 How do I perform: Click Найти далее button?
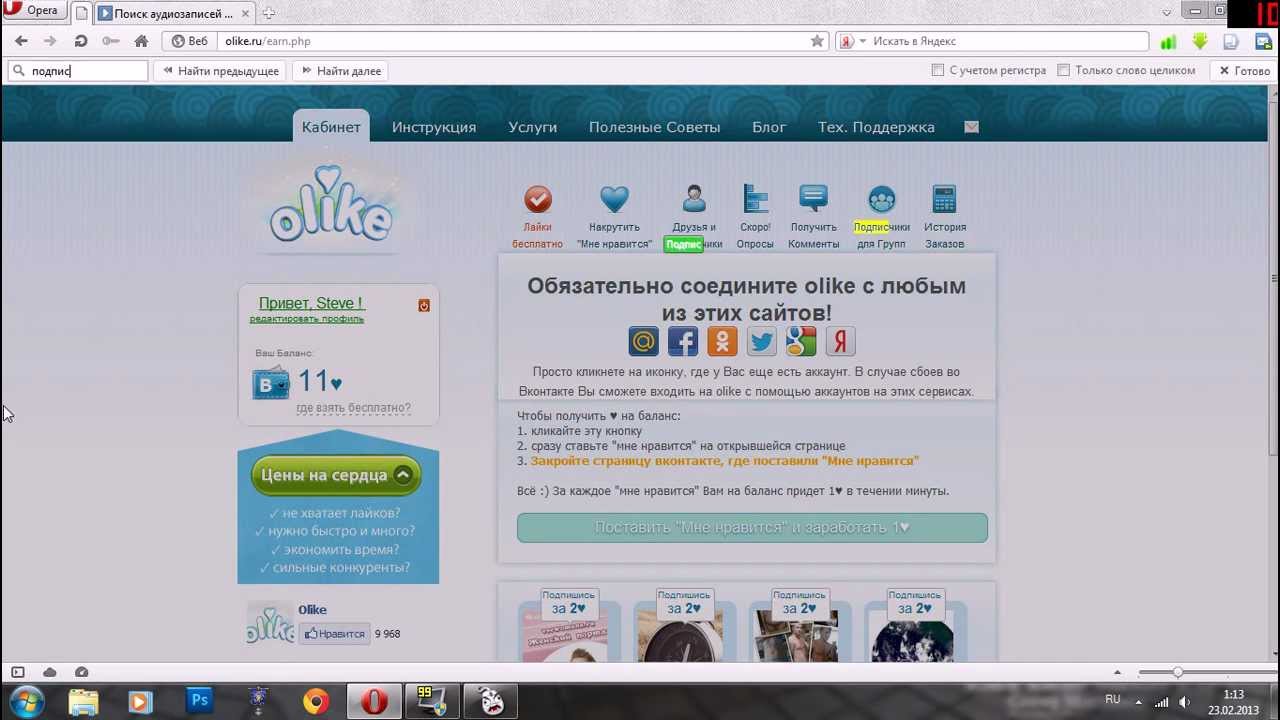tap(341, 71)
